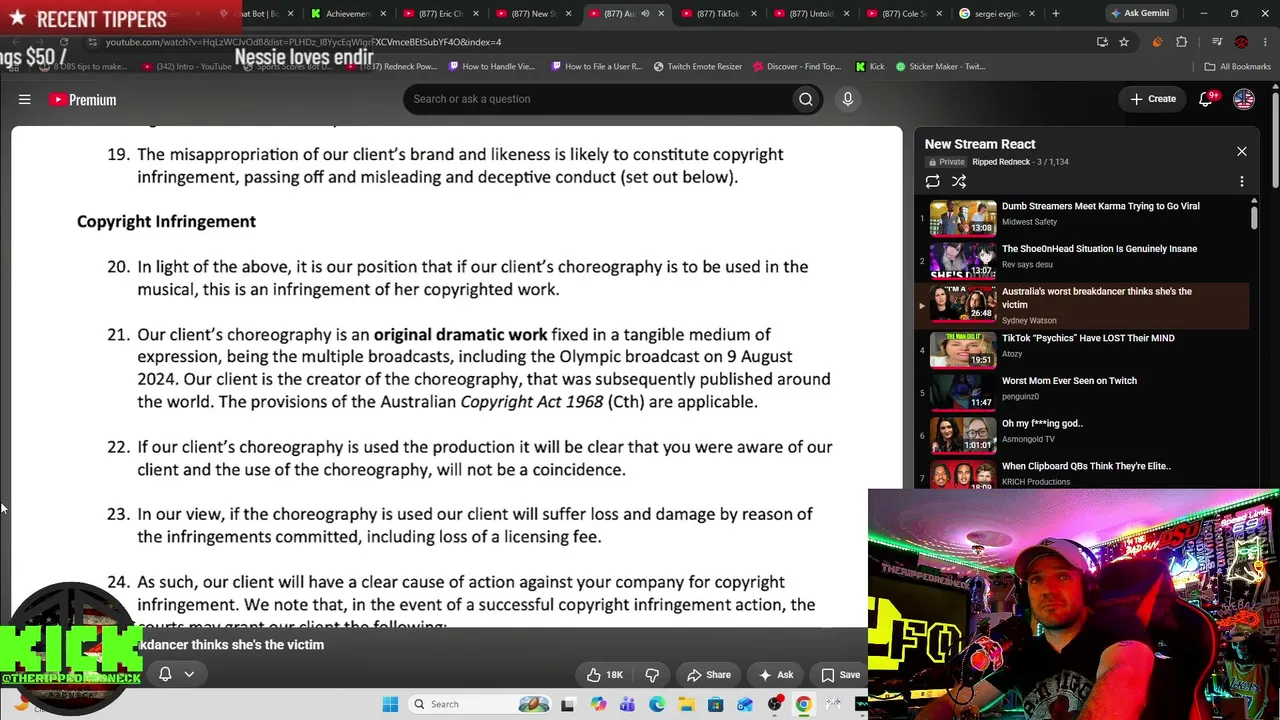Click the search magnifier button

point(805,99)
